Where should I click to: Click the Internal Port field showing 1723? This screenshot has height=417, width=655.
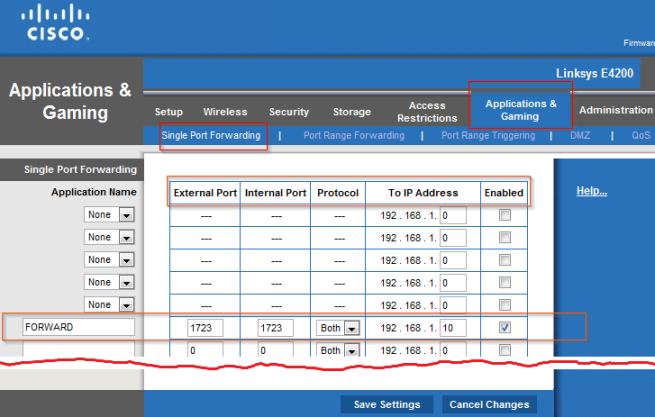pyautogui.click(x=275, y=328)
